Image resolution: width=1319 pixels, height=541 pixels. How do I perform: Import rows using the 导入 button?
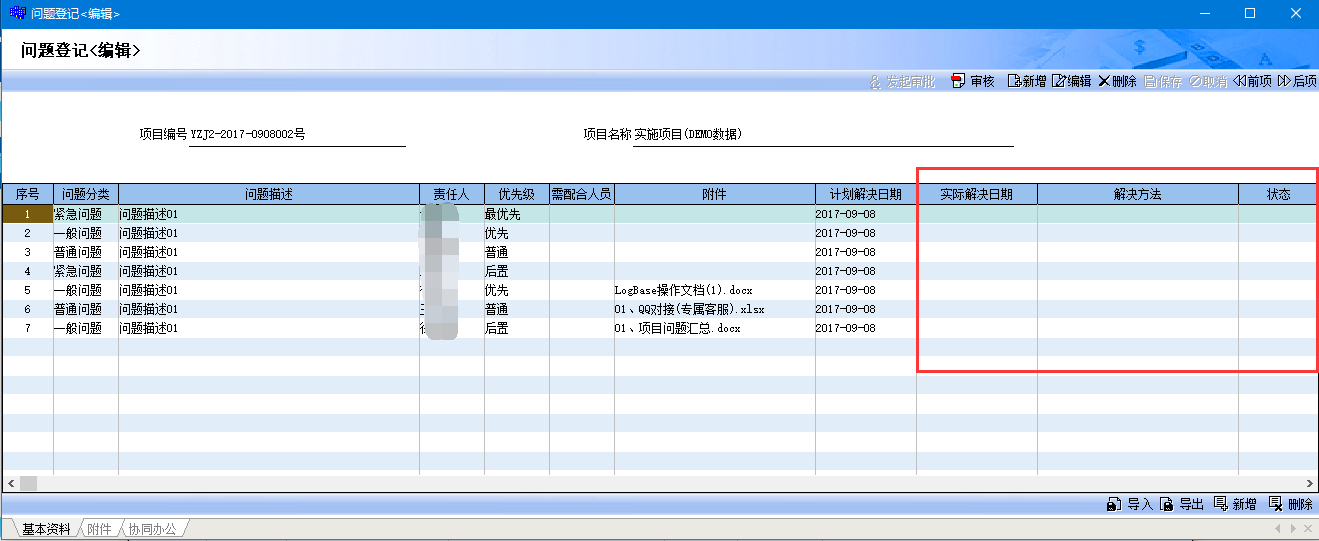point(1130,505)
